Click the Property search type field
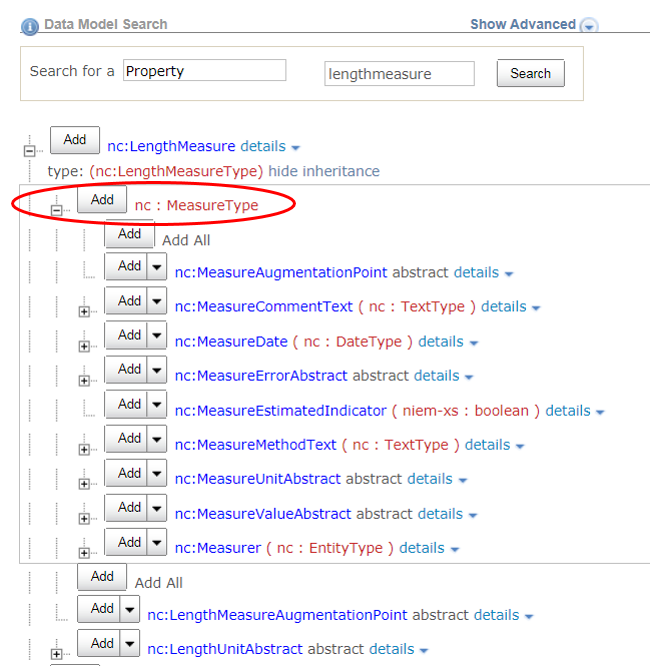 pos(204,71)
